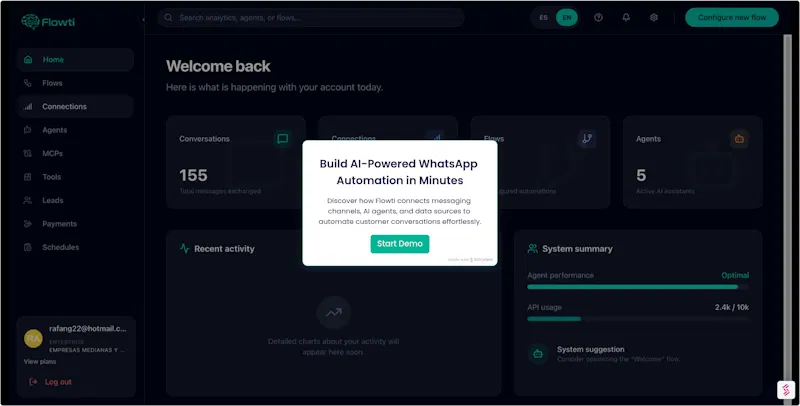Click the Flowti brain logo

click(x=30, y=22)
